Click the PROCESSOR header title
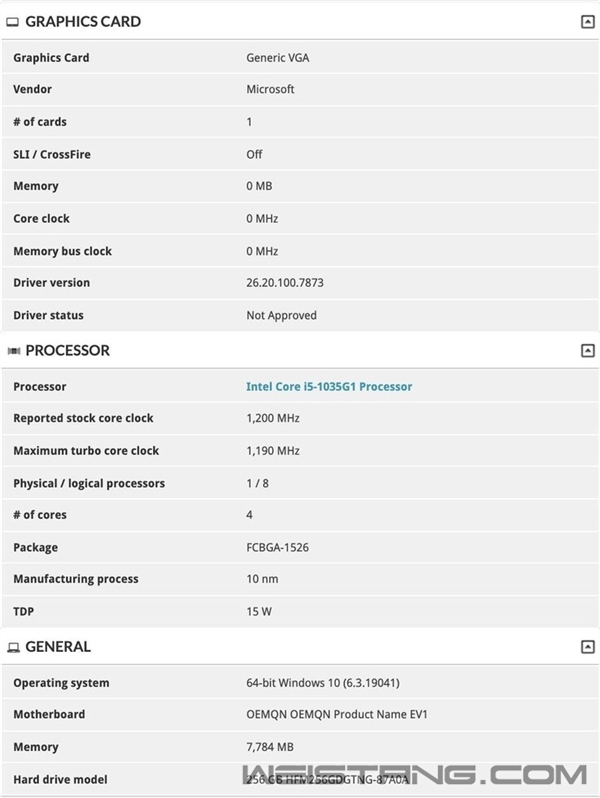Screen dimensions: 600x798 click(x=68, y=351)
